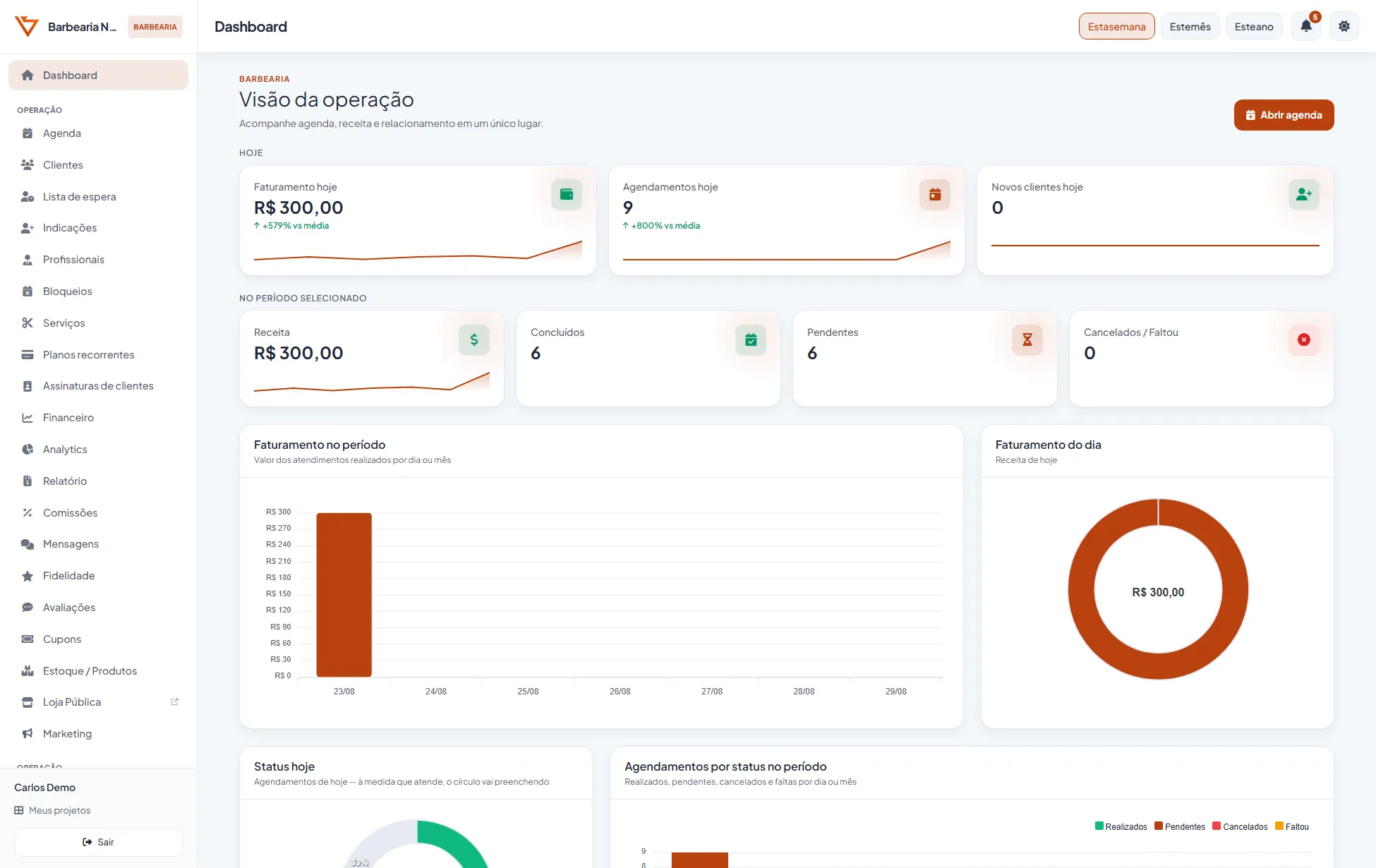Viewport: 1376px width, 868px height.
Task: Click the Profissionais icon in sidebar
Action: [x=28, y=260]
